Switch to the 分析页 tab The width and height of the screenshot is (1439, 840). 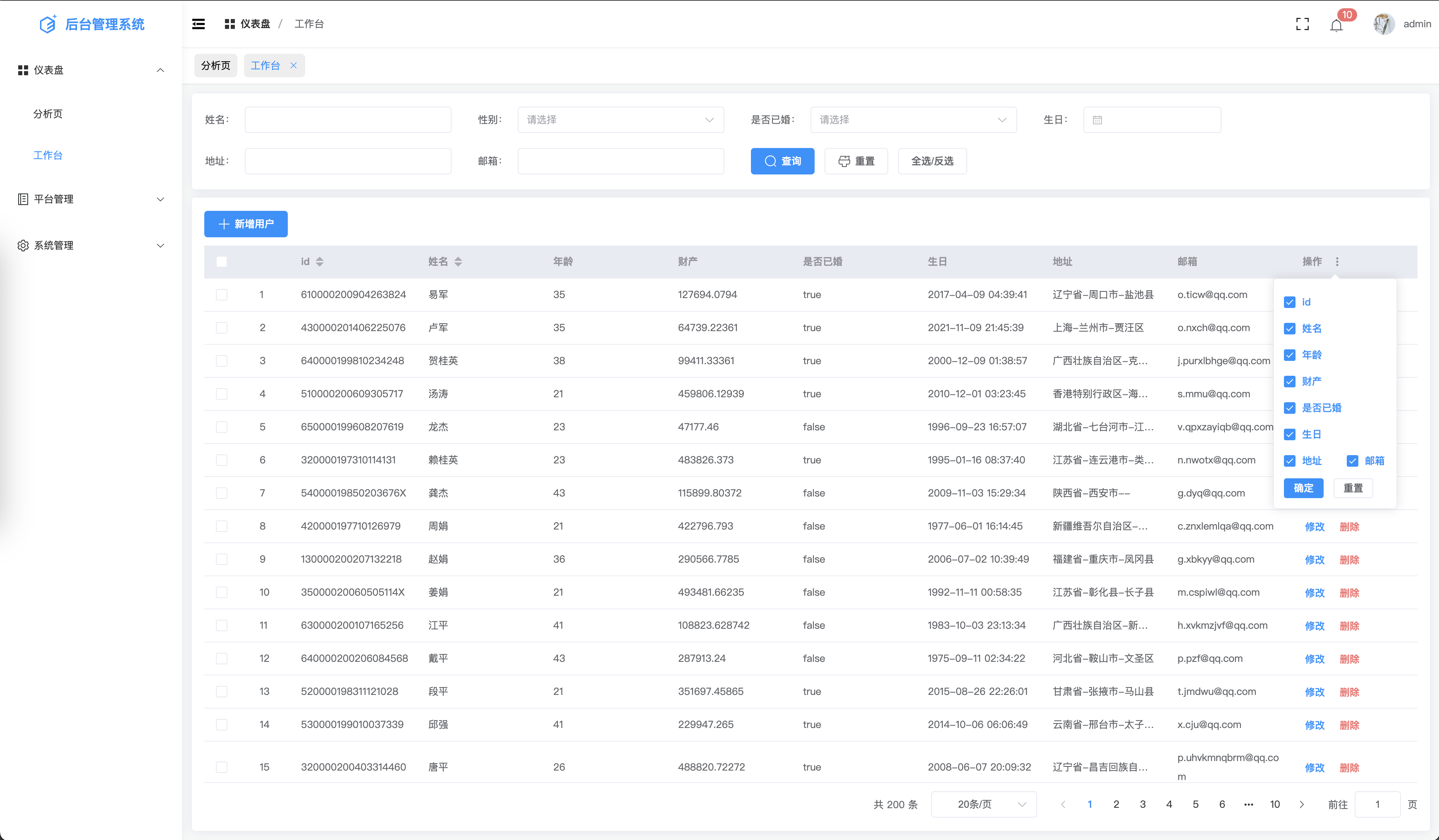coord(216,66)
